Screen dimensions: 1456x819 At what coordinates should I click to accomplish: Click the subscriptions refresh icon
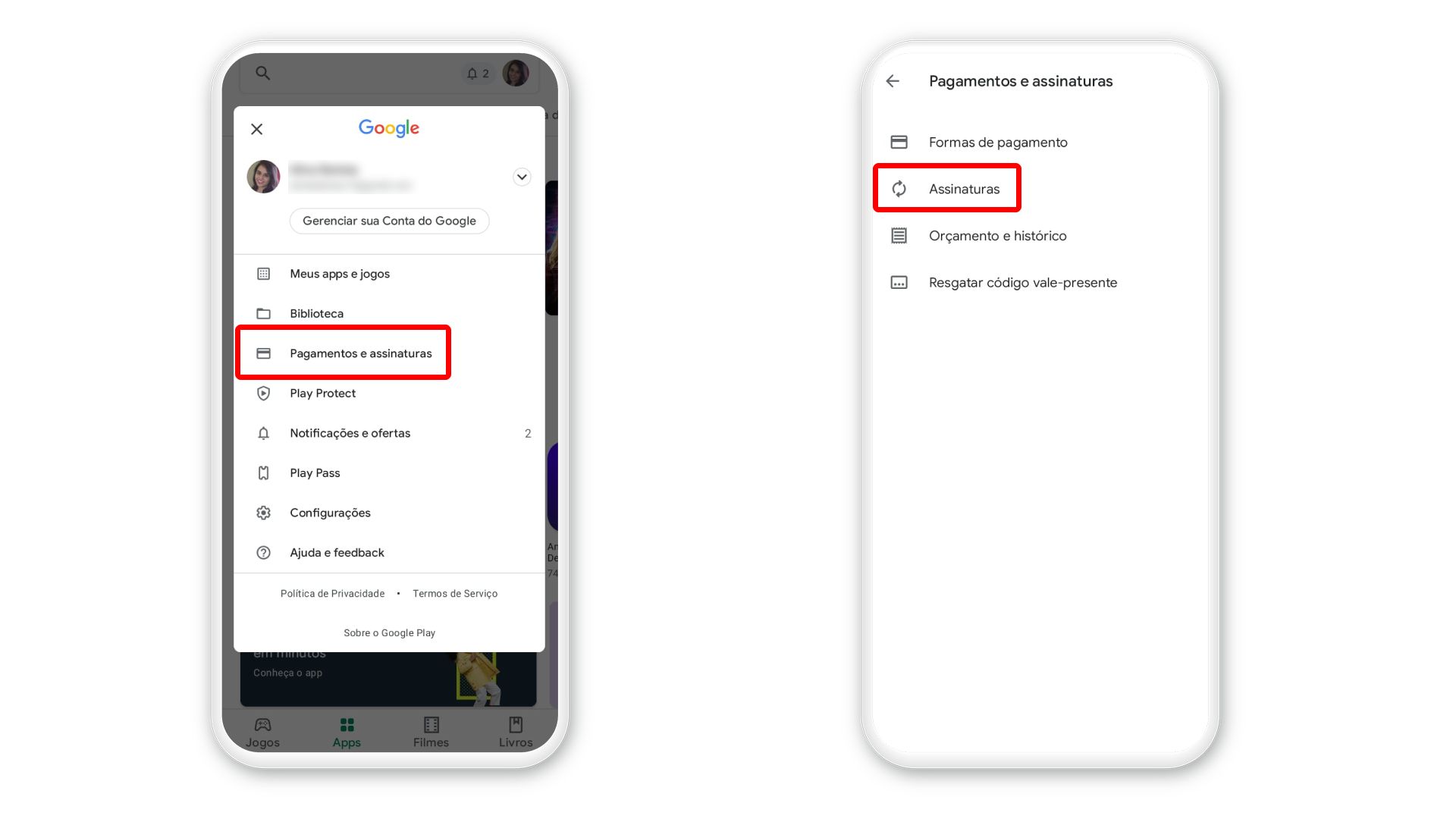point(898,188)
